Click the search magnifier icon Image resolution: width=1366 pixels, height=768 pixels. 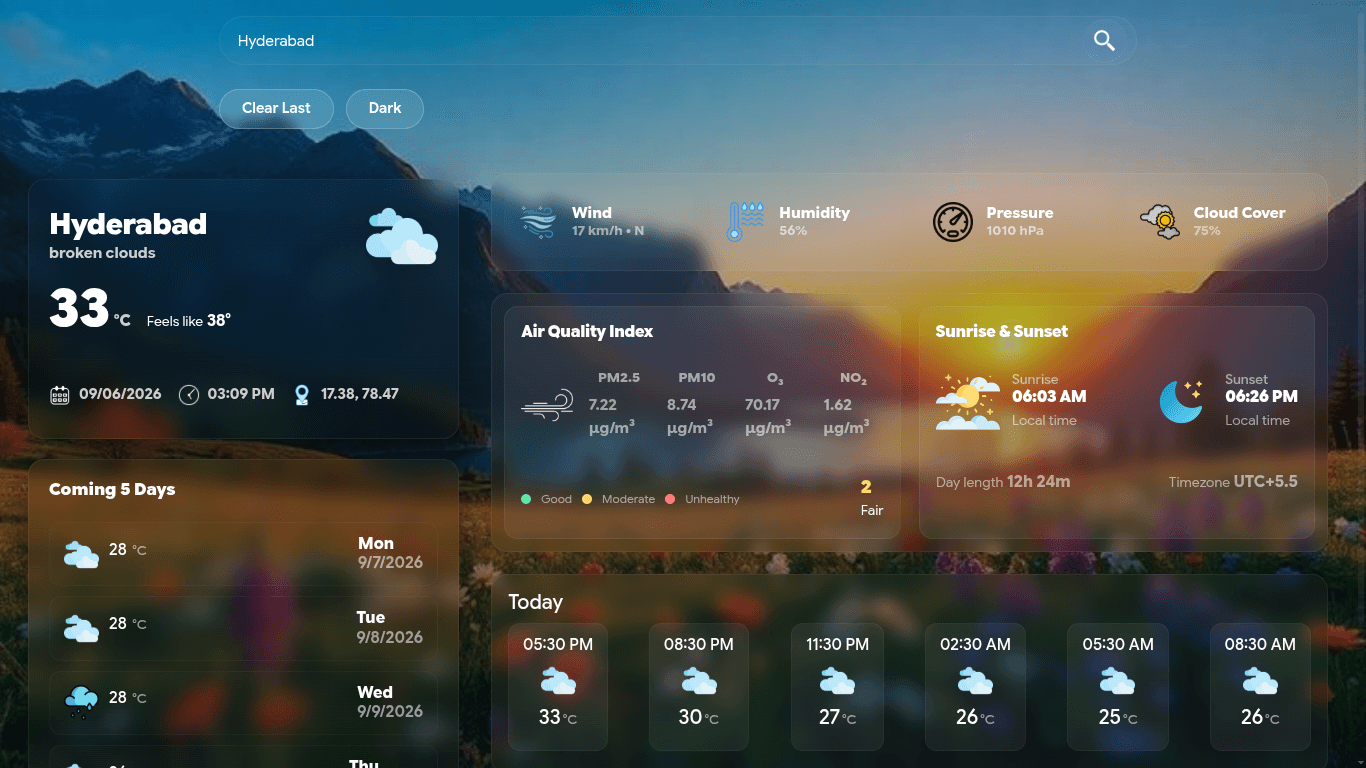[1104, 40]
